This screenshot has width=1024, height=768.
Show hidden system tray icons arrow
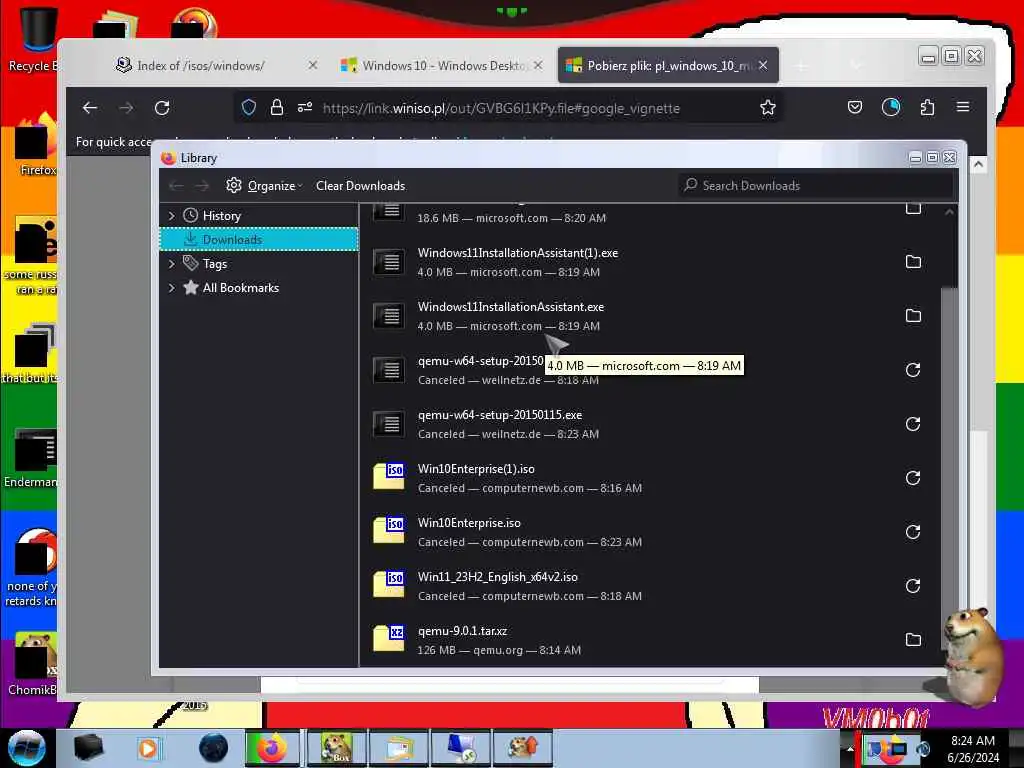[850, 748]
